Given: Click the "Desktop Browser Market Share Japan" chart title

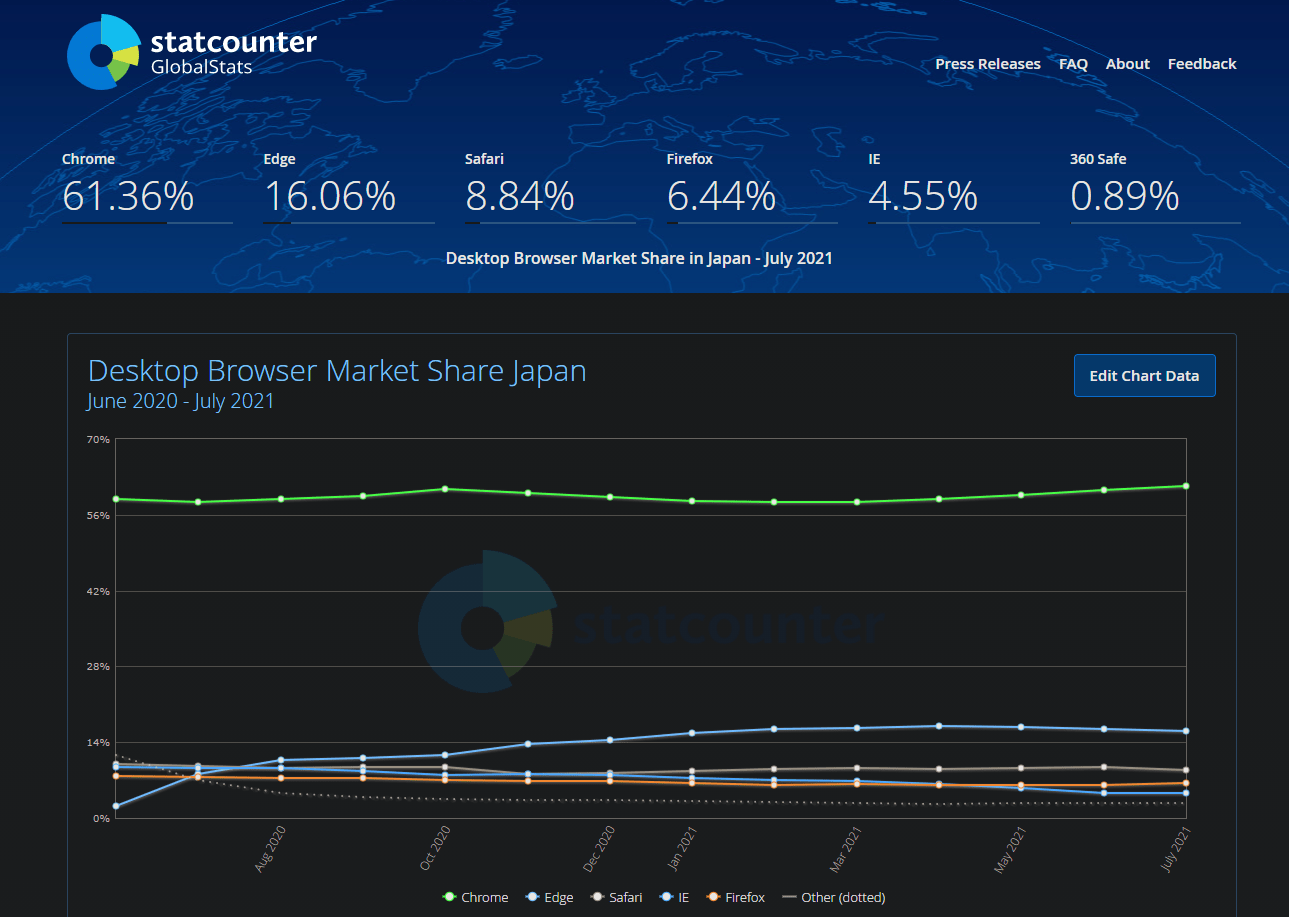Looking at the screenshot, I should (337, 371).
